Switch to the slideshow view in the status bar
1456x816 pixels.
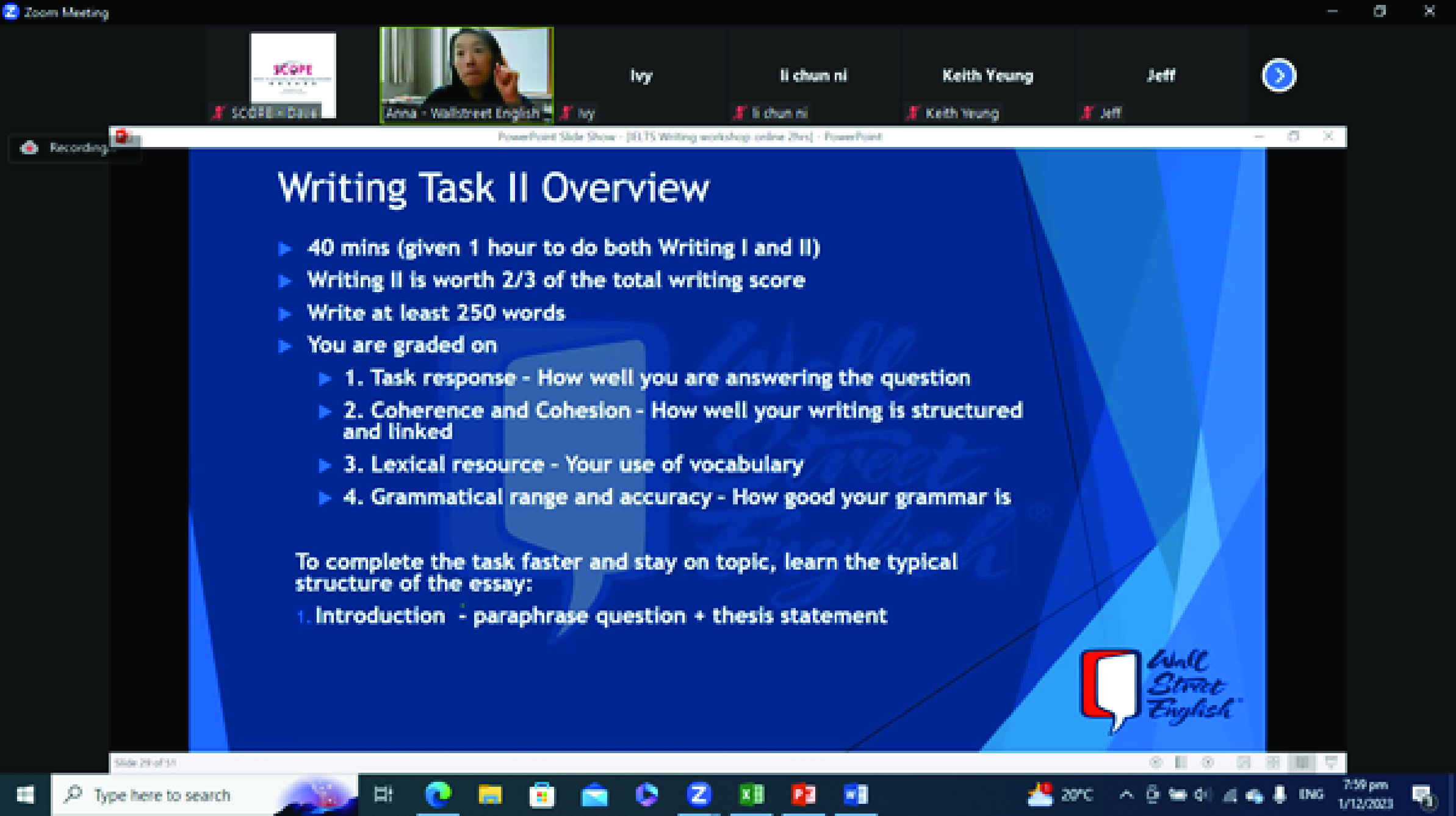click(1331, 762)
